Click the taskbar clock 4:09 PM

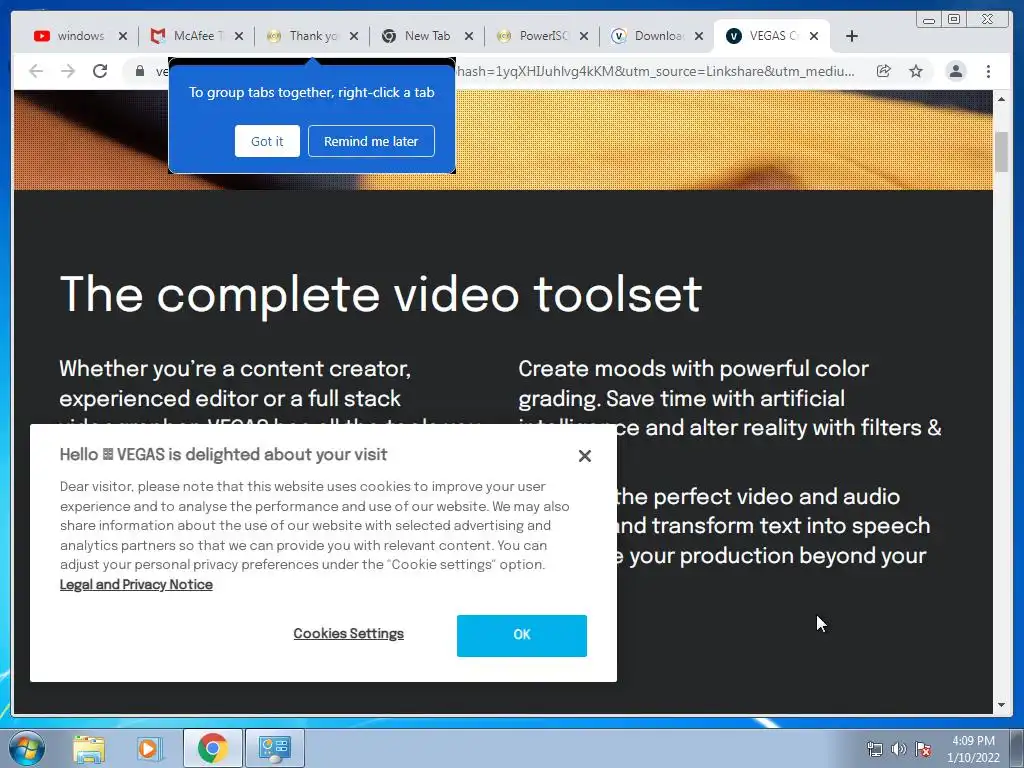pyautogui.click(x=973, y=741)
